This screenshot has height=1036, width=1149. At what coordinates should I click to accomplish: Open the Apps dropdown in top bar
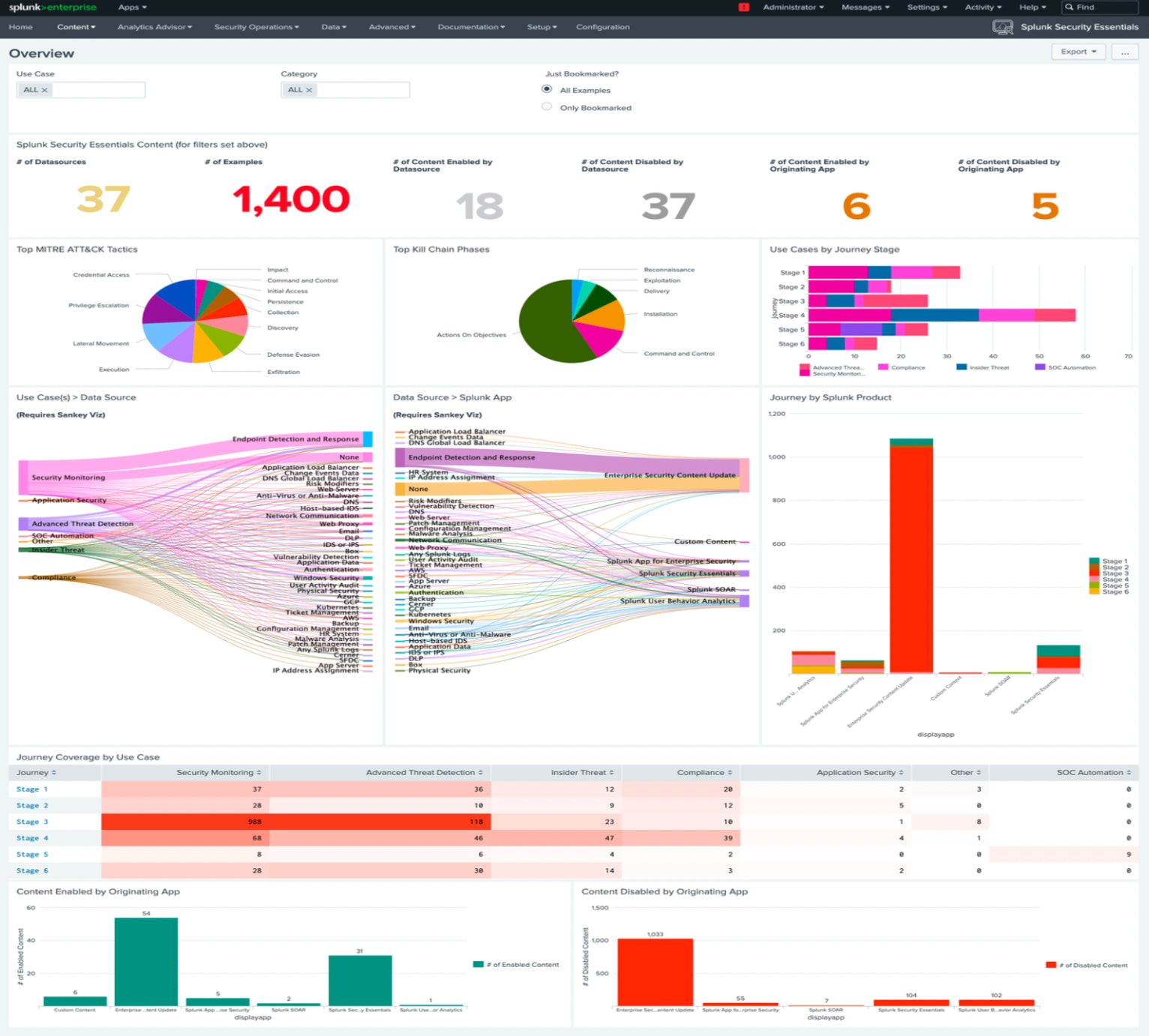coord(133,7)
